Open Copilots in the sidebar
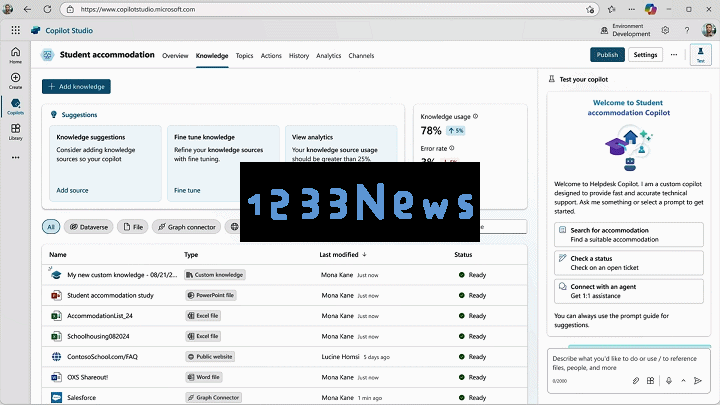 [16, 106]
